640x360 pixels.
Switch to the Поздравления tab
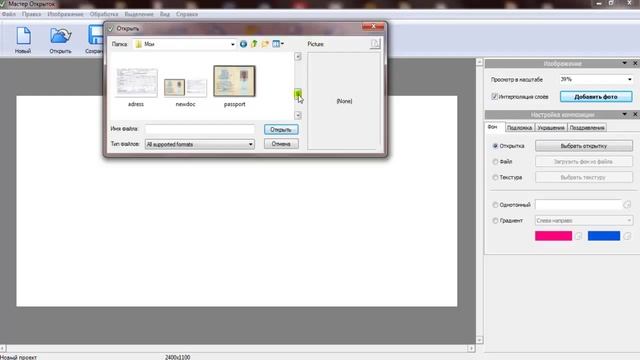pyautogui.click(x=587, y=128)
